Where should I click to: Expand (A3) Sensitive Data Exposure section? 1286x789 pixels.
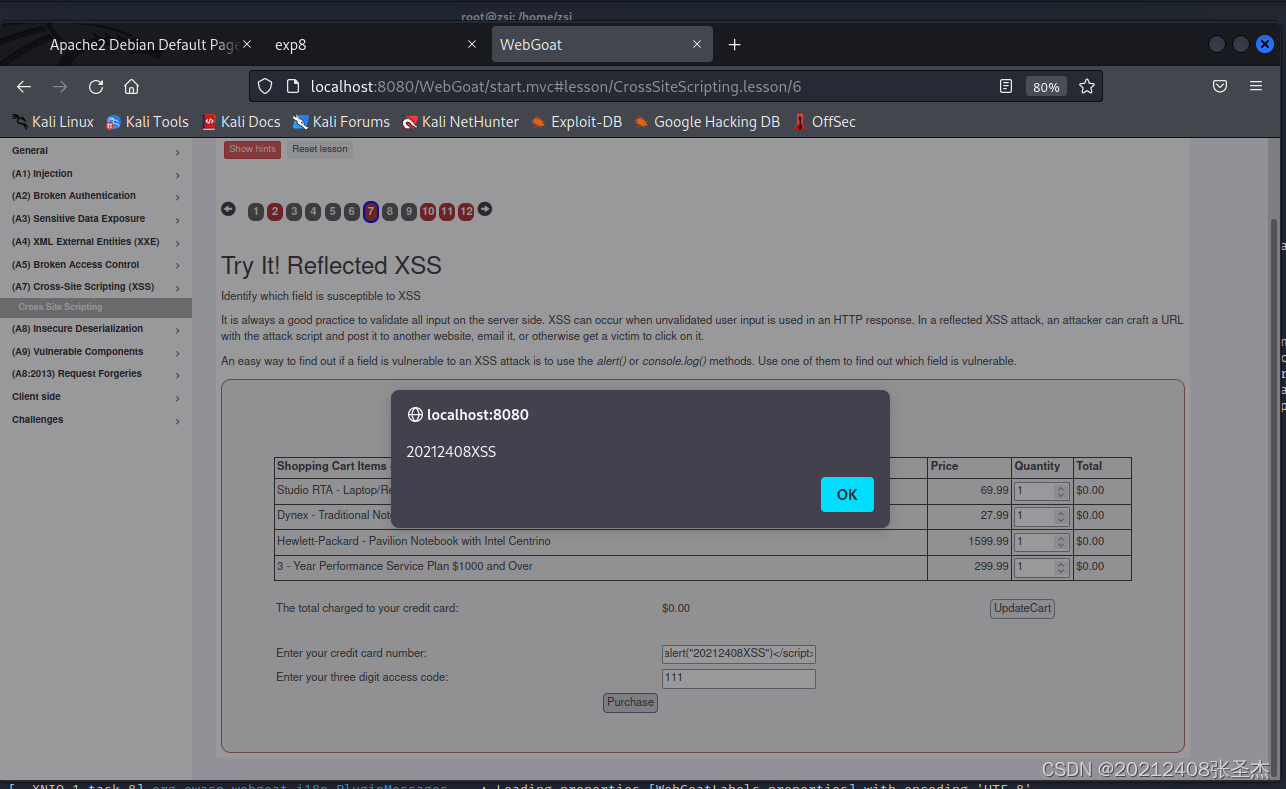click(96, 219)
